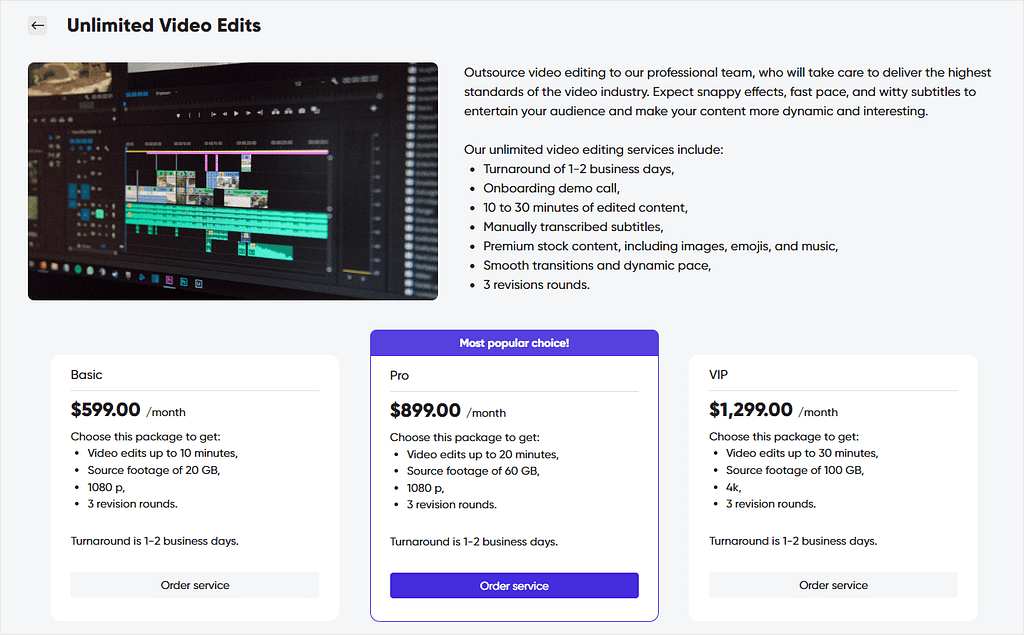1024x635 pixels.
Task: Click 'Choose this package to get:' in Basic
Action: [146, 436]
